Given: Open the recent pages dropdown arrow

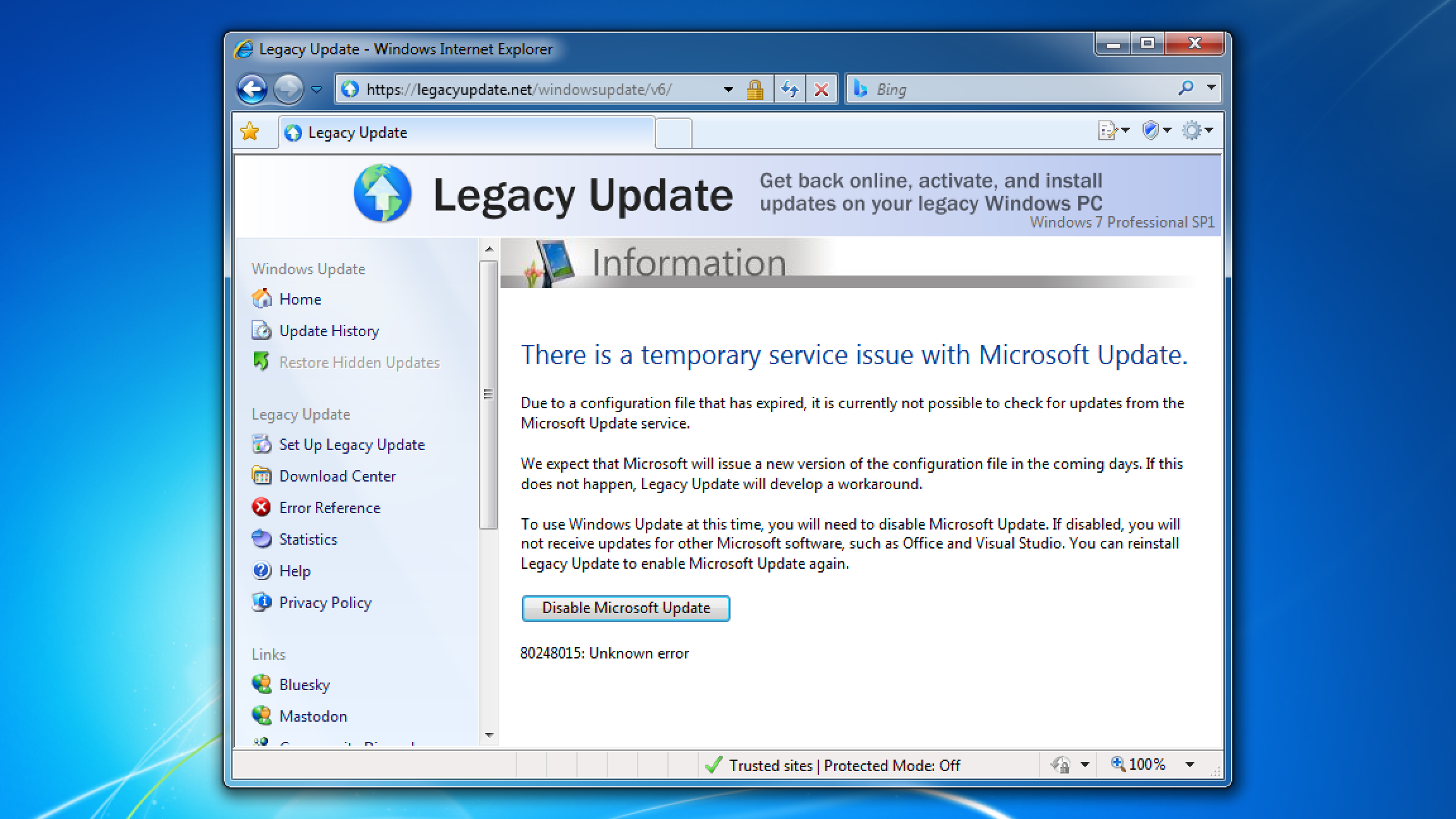Looking at the screenshot, I should (317, 89).
